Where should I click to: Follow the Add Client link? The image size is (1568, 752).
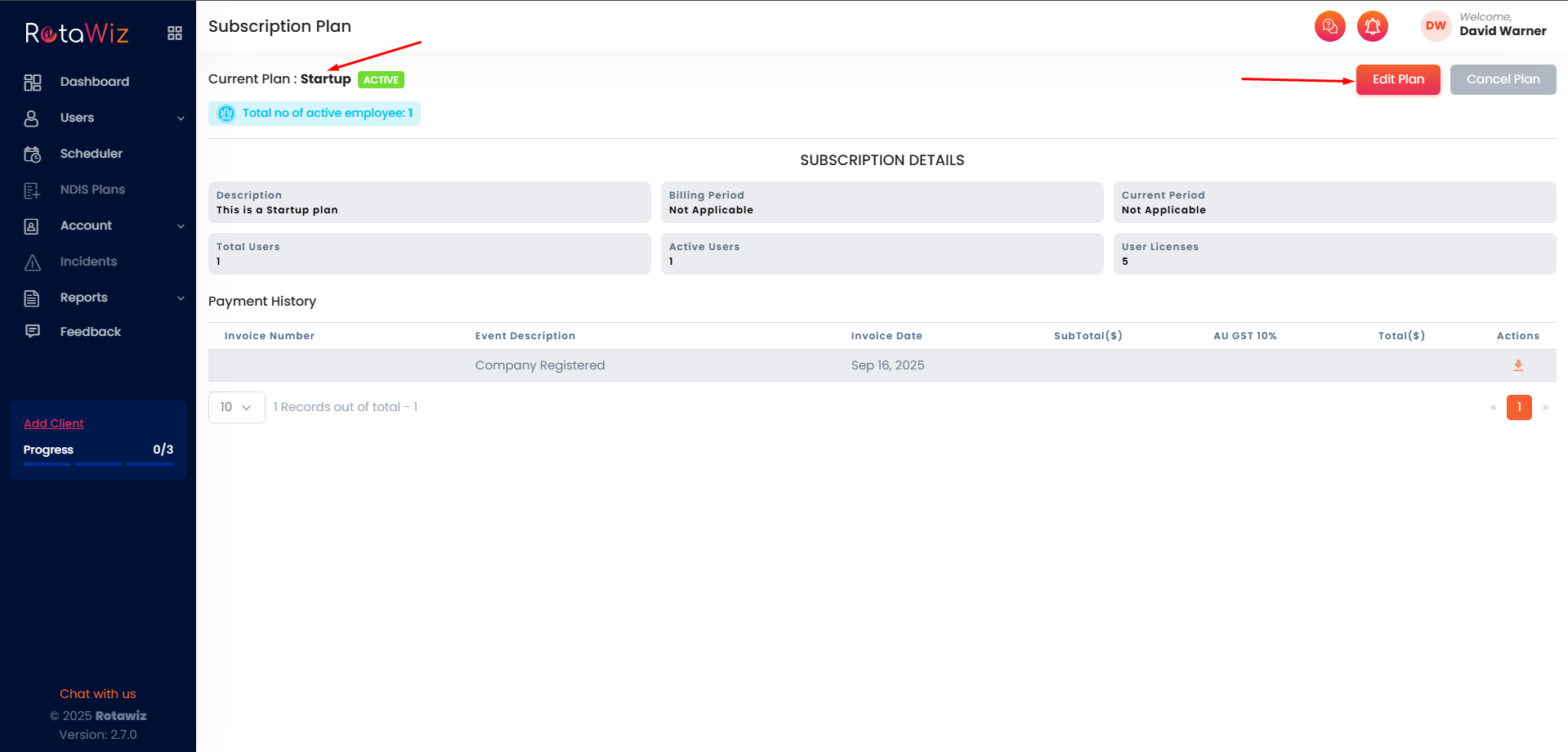pos(54,423)
